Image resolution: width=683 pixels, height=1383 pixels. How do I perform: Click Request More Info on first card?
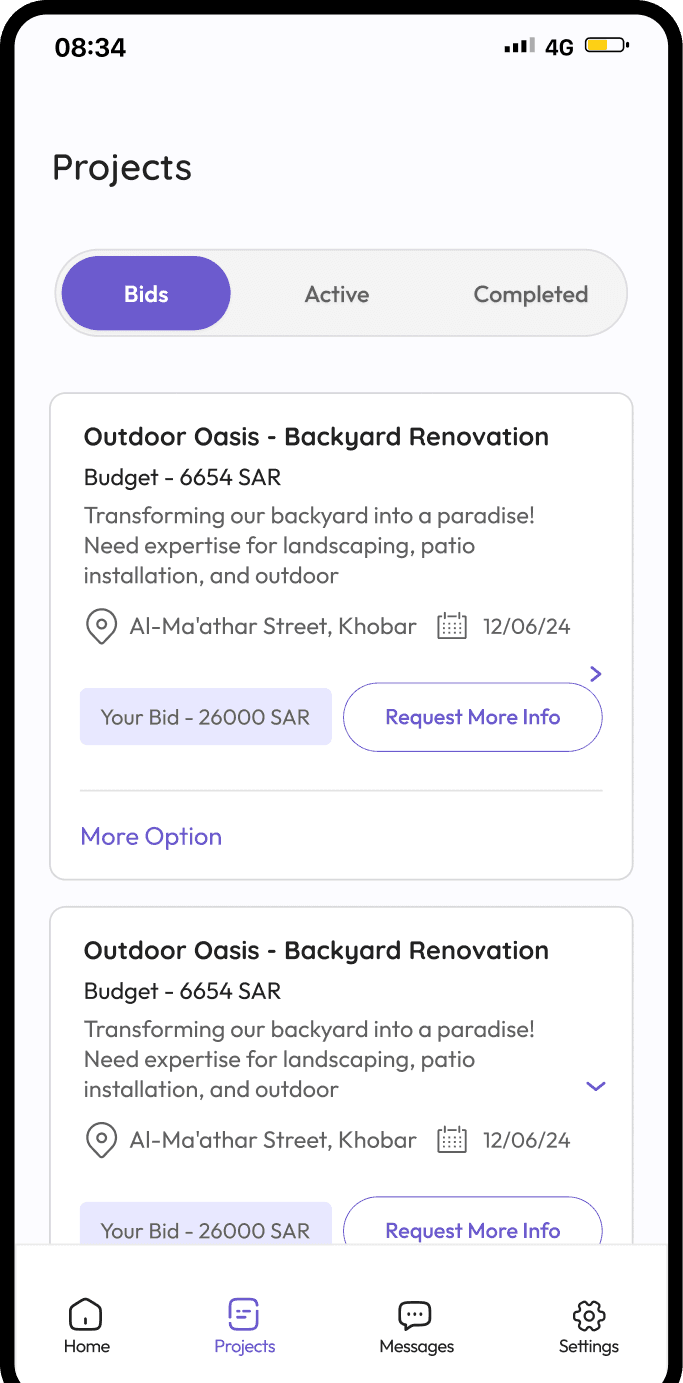click(472, 717)
